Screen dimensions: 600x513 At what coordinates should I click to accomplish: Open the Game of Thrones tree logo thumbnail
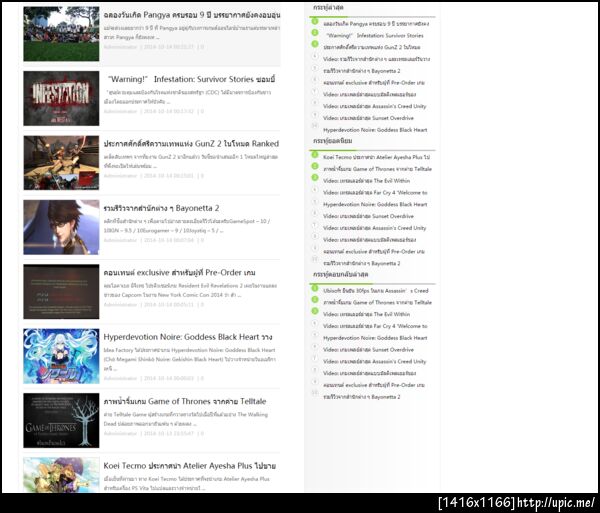61,420
